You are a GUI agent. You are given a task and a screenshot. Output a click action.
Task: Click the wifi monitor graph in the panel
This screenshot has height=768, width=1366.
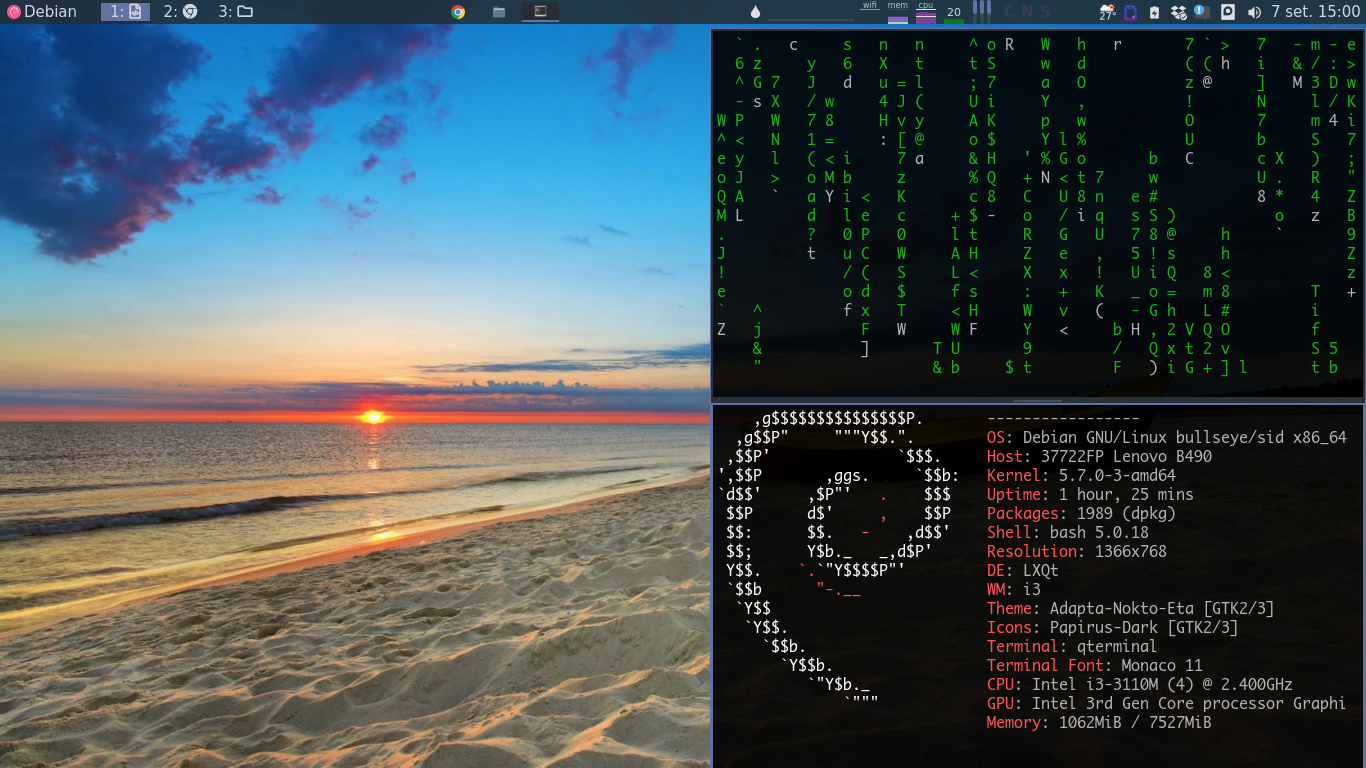coord(870,11)
